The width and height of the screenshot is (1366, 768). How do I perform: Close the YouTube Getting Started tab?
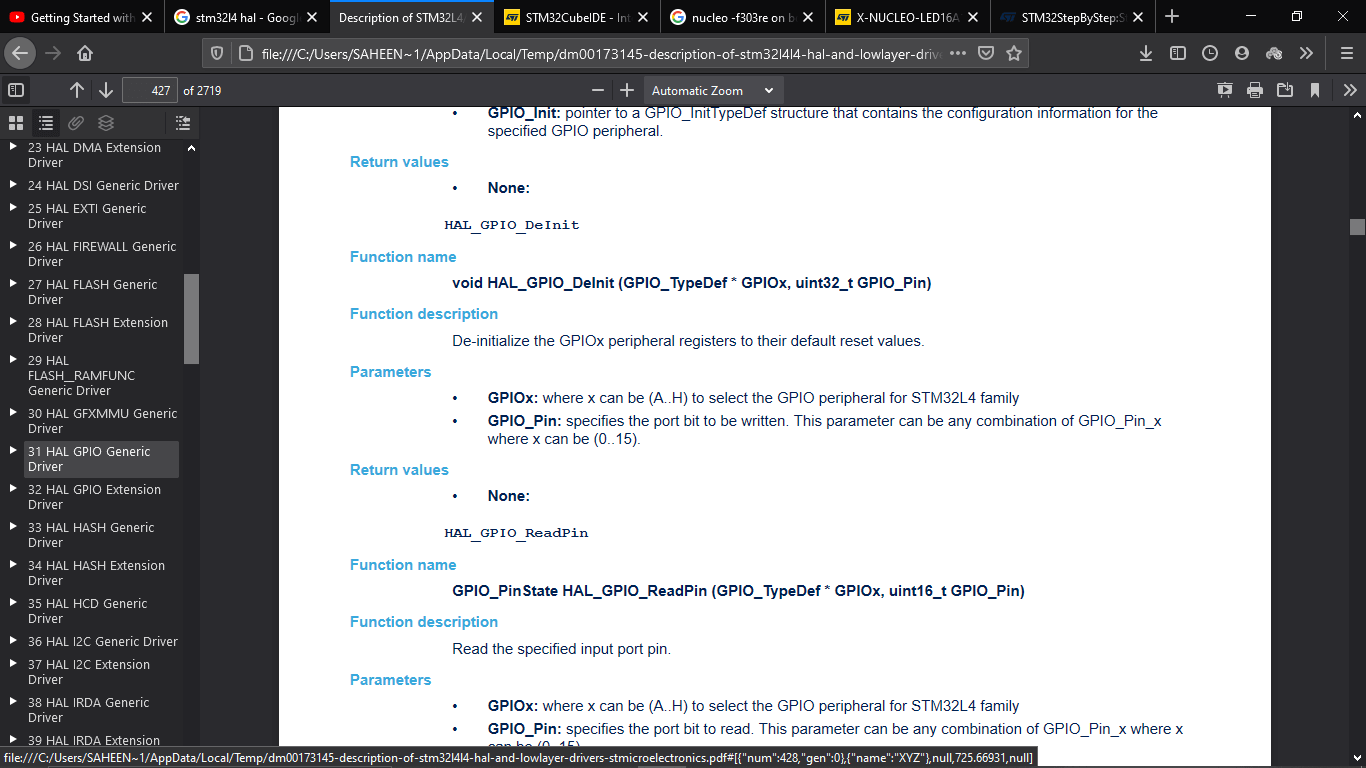[147, 17]
